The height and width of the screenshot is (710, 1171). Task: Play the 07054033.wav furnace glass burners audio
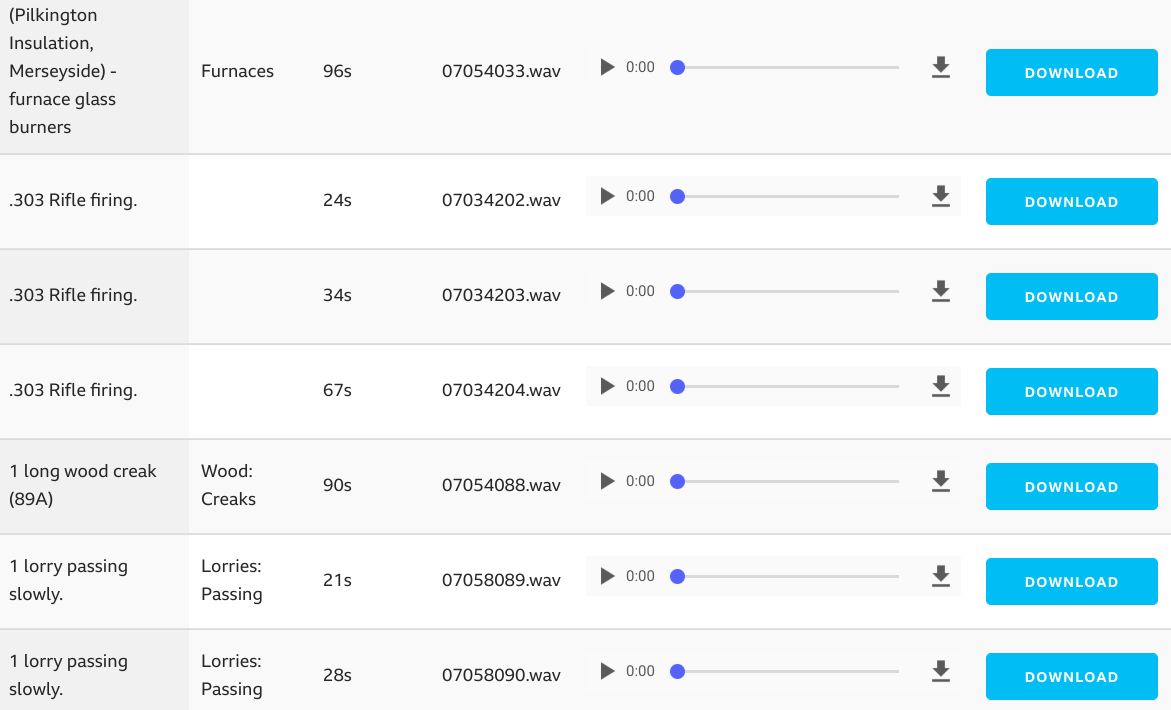pos(607,67)
